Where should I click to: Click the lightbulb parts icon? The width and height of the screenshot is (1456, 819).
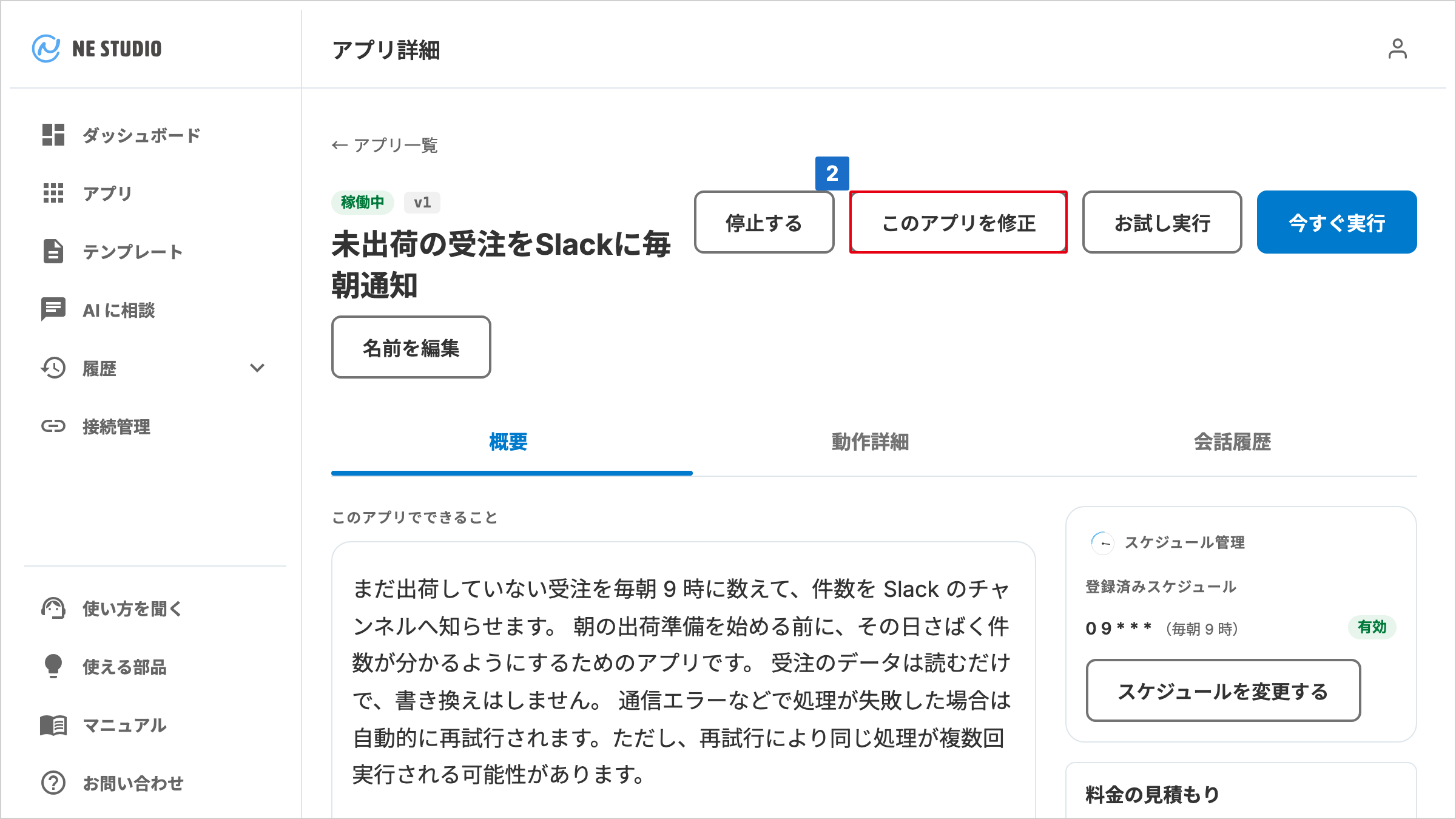[53, 666]
